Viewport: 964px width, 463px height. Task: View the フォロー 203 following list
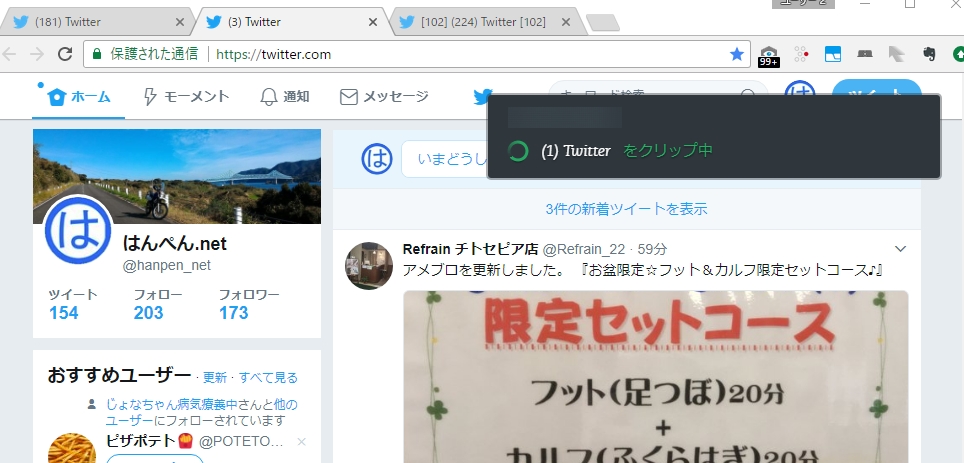tap(158, 304)
